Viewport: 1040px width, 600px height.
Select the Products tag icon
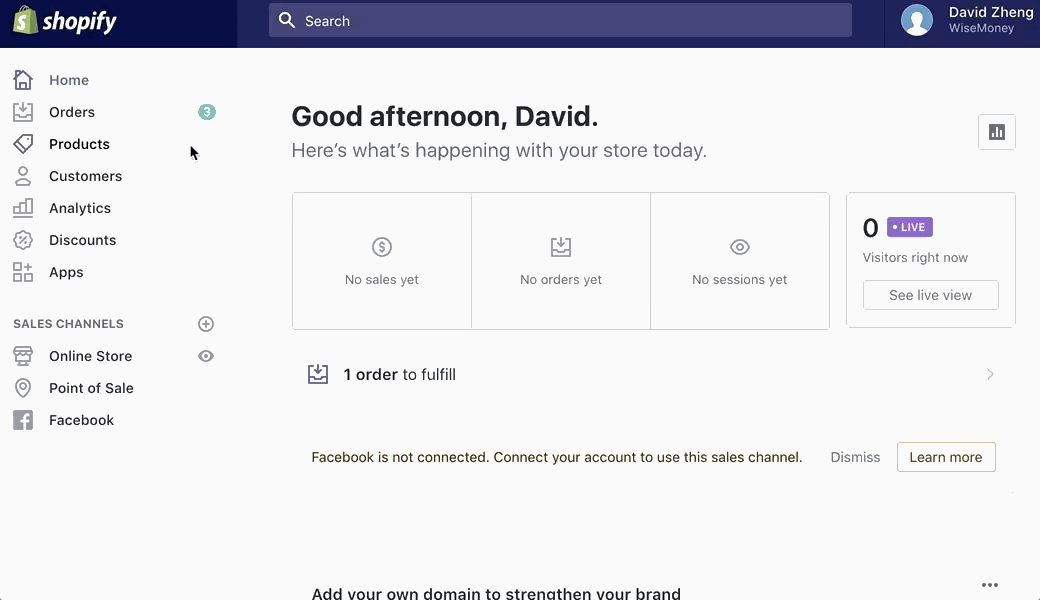click(23, 144)
